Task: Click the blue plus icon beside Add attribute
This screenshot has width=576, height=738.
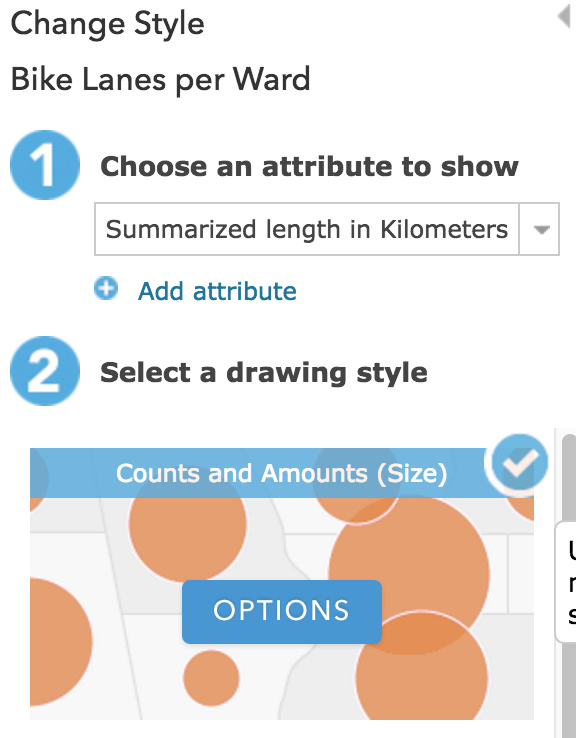Action: 106,289
